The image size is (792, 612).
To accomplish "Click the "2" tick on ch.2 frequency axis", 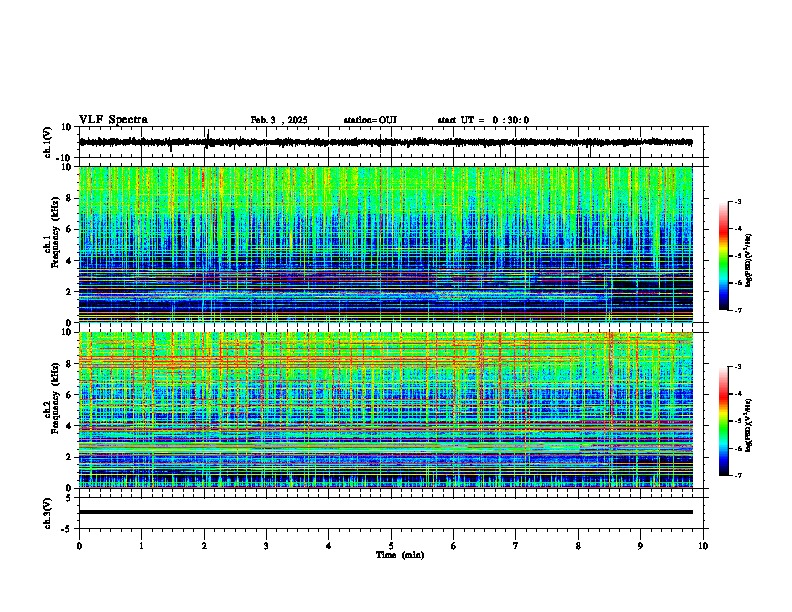I will click(x=69, y=457).
